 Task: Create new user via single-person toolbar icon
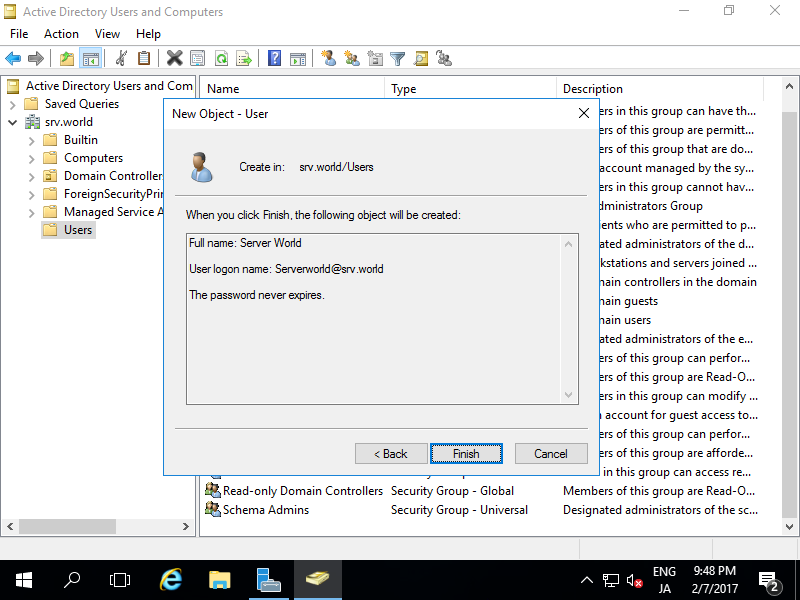329,58
